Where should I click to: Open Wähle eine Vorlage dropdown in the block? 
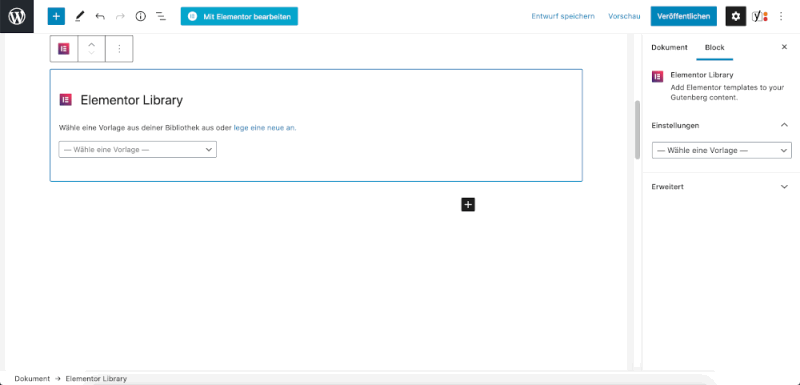pos(138,149)
